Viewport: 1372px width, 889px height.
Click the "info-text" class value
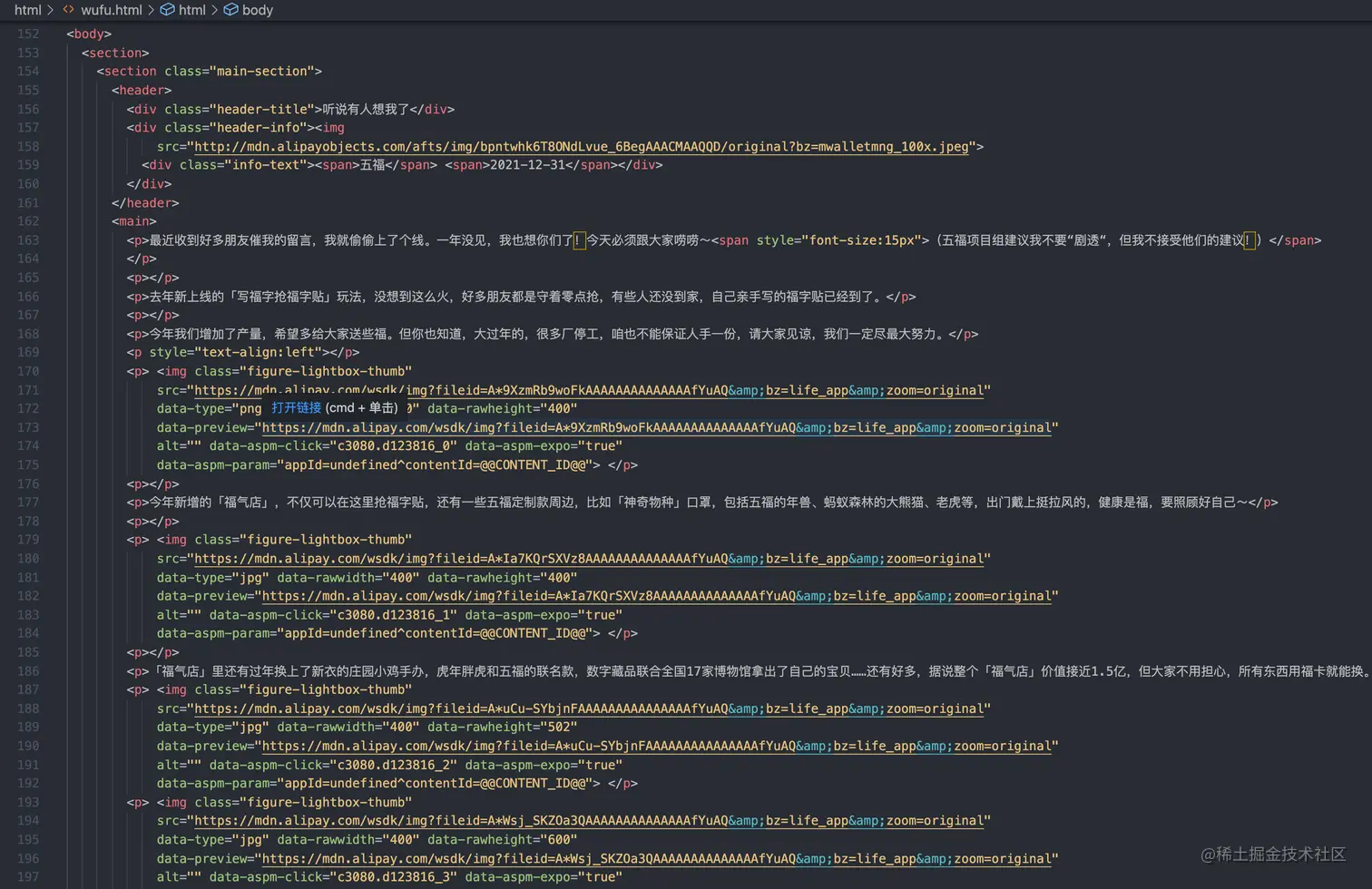(x=266, y=165)
